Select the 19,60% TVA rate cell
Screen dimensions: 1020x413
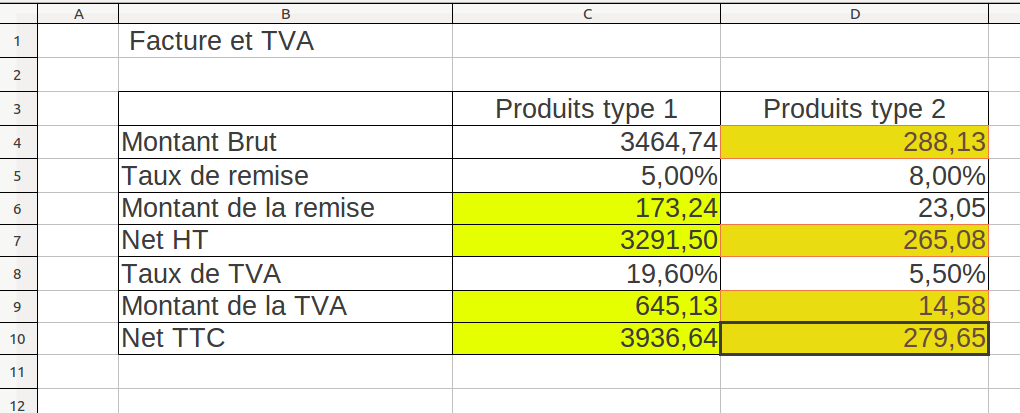(586, 273)
